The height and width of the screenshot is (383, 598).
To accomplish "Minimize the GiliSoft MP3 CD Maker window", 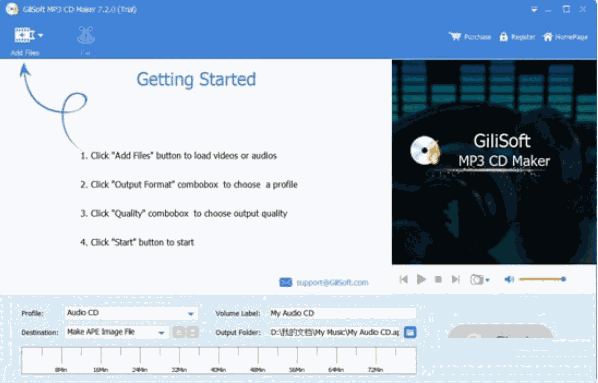I will click(548, 10).
